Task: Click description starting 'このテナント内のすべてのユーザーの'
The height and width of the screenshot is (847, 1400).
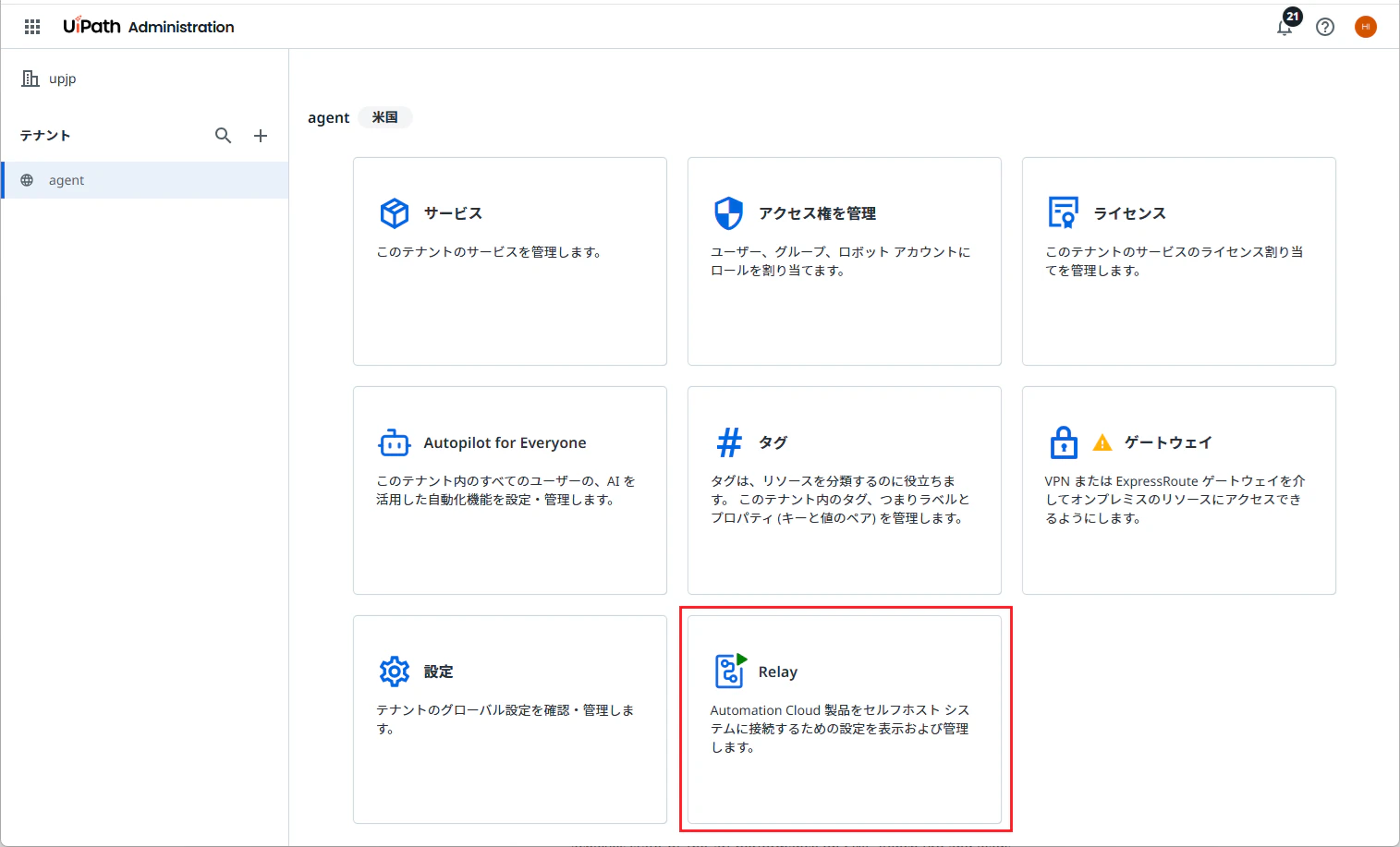Action: click(506, 490)
